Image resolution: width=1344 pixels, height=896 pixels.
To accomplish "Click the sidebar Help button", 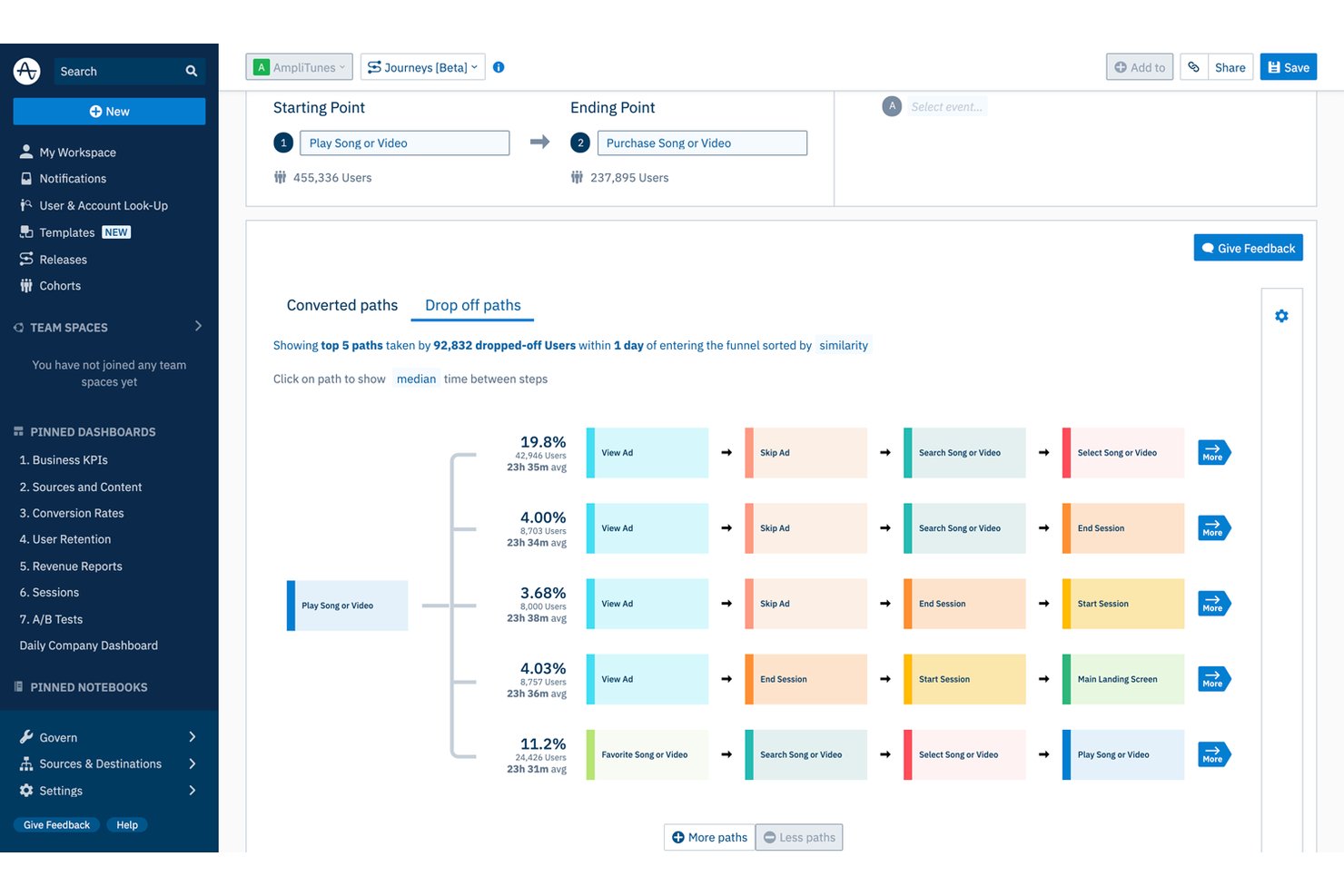I will click(x=127, y=825).
